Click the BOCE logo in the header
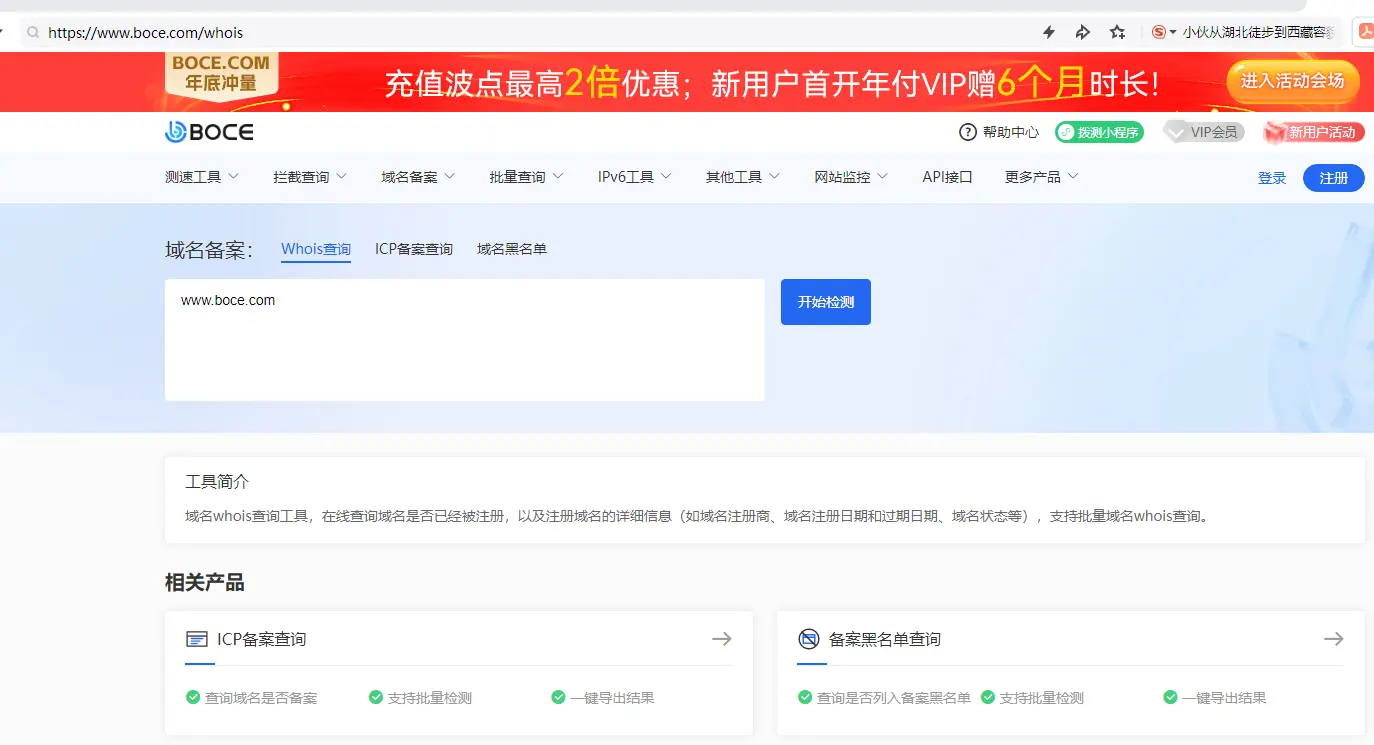The width and height of the screenshot is (1374, 745). coord(209,132)
